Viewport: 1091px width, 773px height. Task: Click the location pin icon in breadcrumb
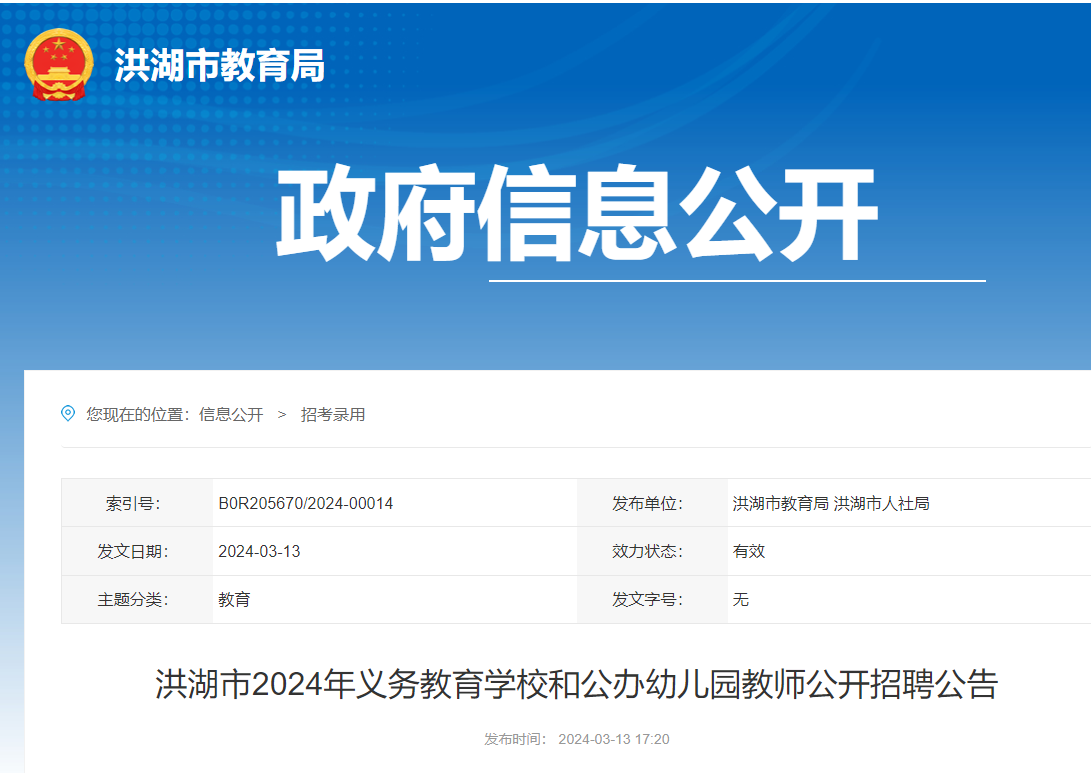68,414
